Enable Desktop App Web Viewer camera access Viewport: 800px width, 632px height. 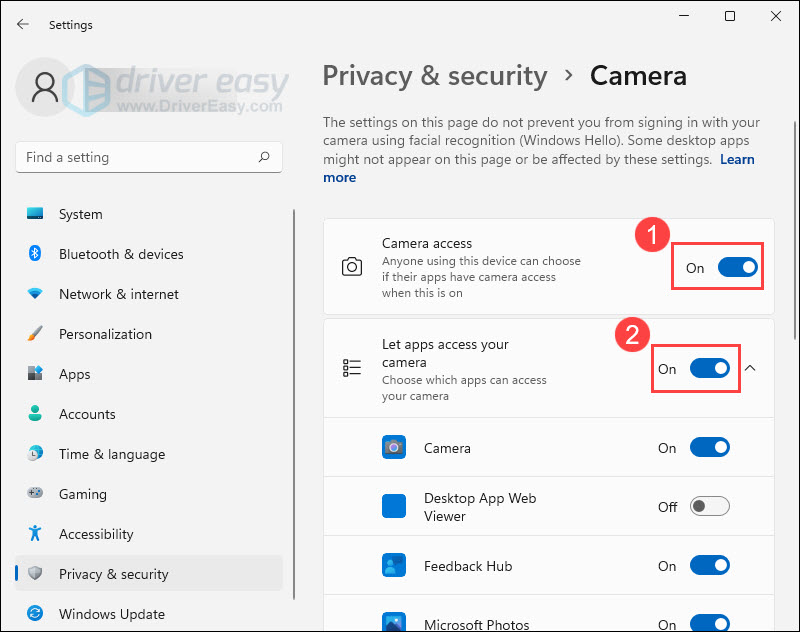click(709, 506)
